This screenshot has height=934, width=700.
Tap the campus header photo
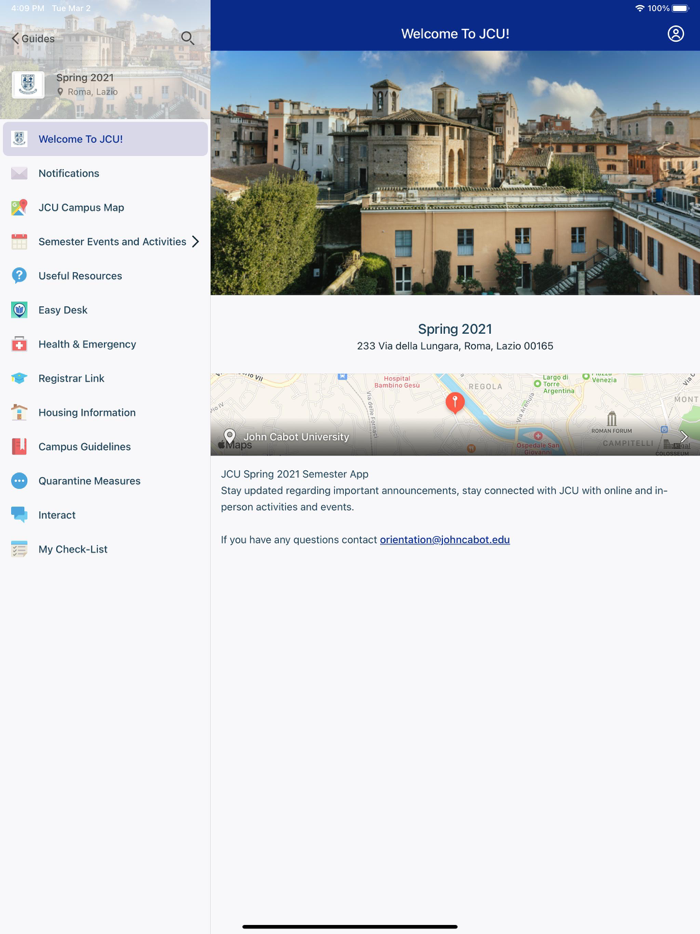pos(455,173)
